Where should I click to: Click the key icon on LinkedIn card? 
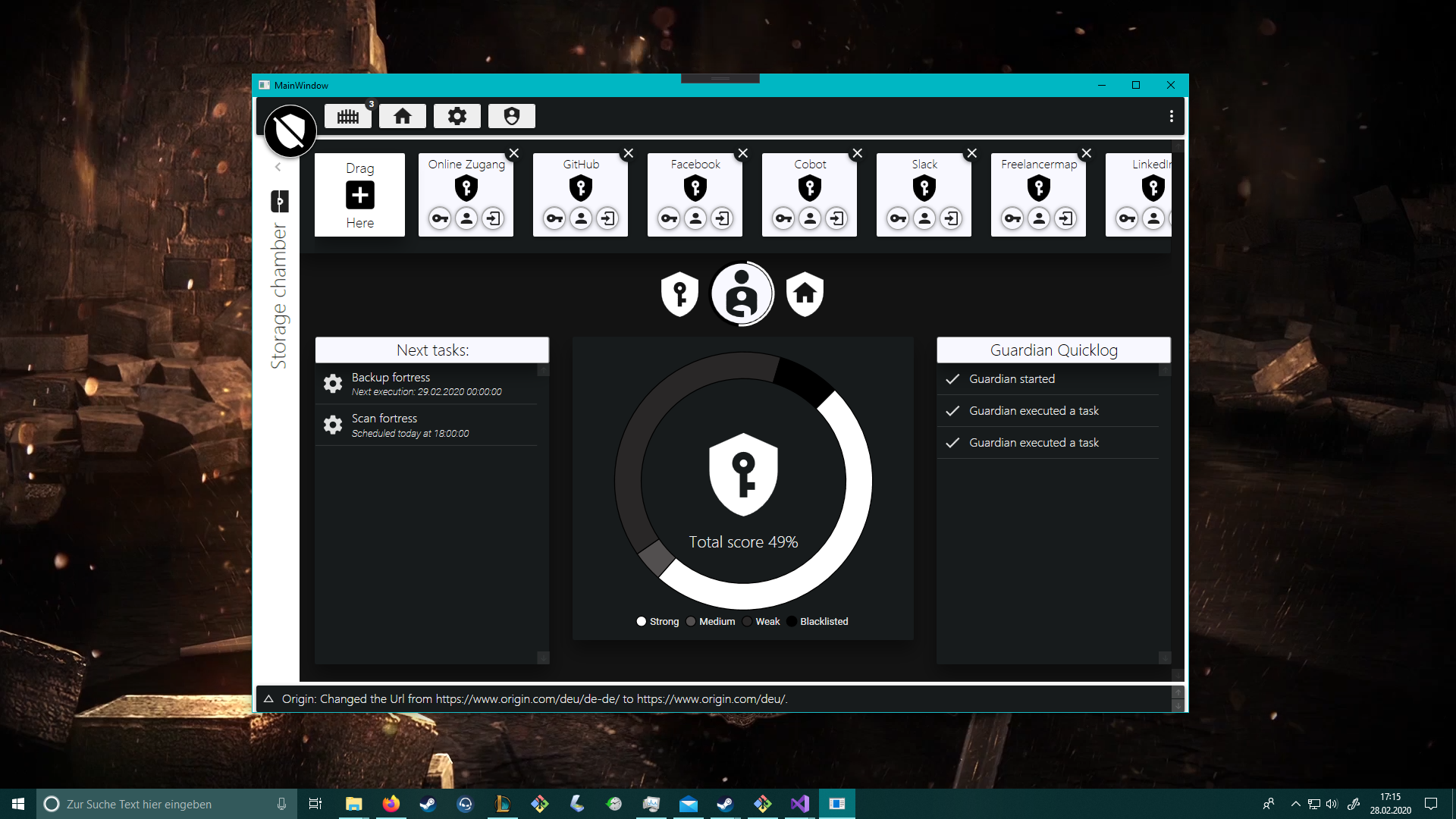1128,218
